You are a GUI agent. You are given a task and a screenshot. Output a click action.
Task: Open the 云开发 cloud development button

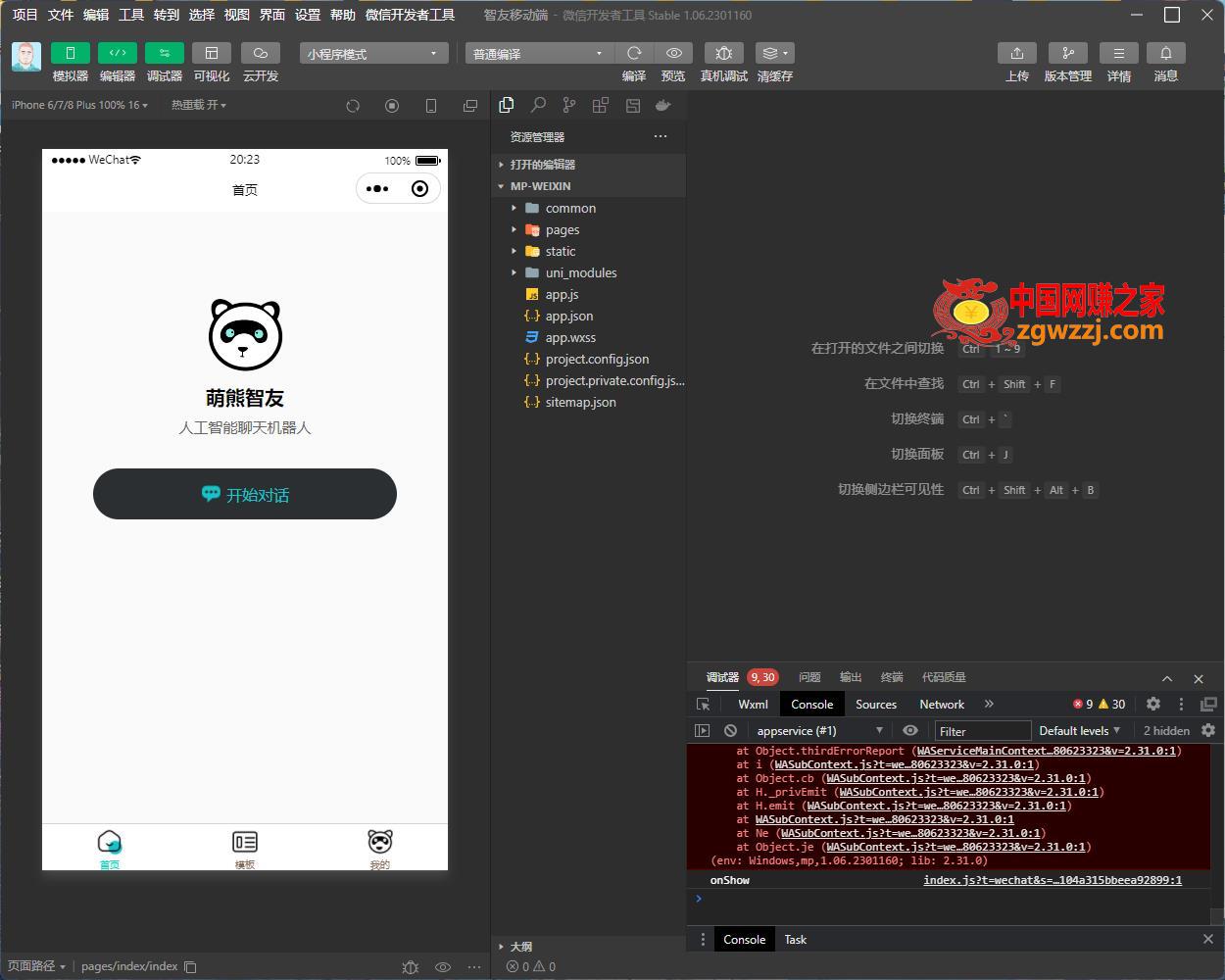click(x=261, y=53)
